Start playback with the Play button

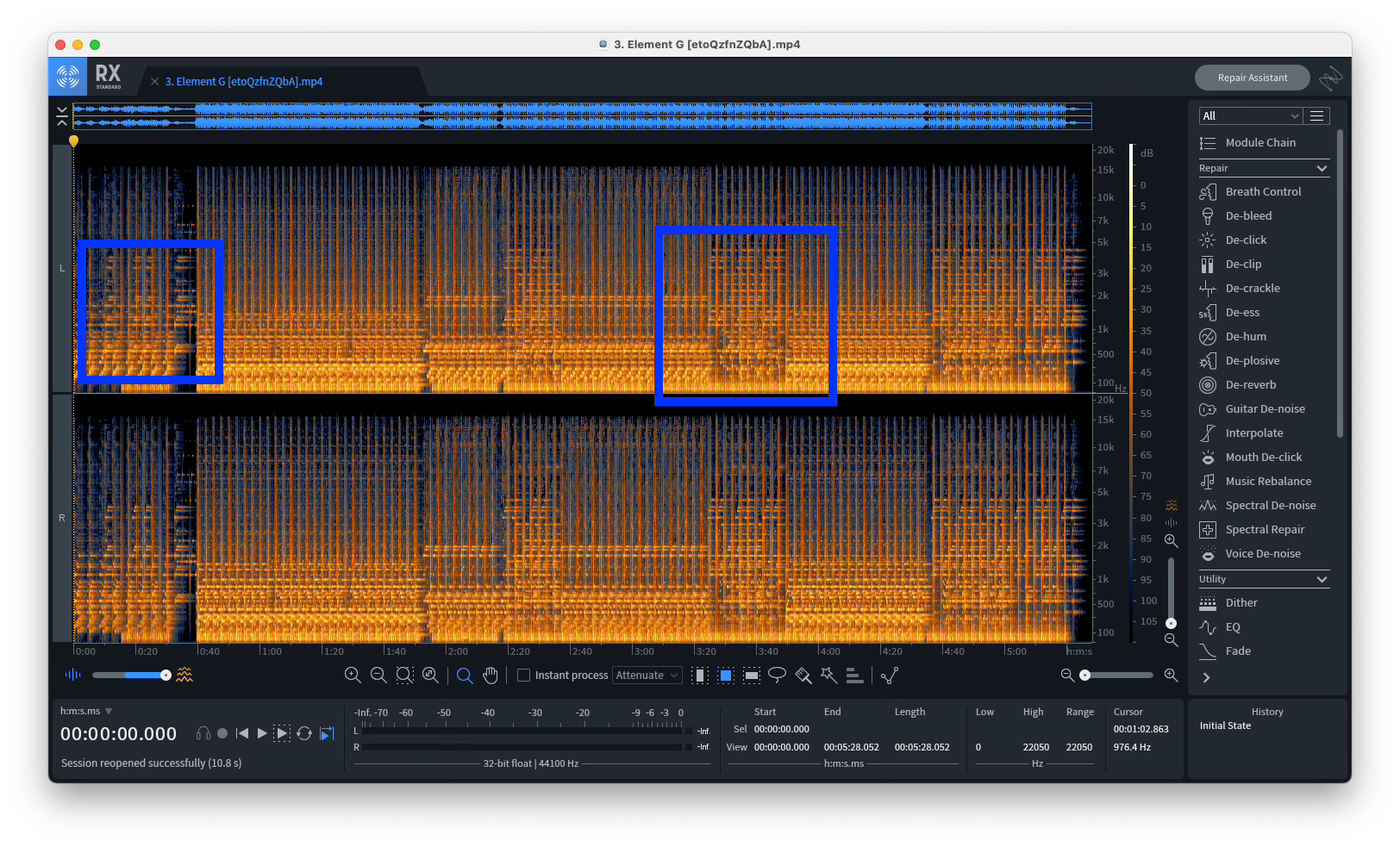262,733
